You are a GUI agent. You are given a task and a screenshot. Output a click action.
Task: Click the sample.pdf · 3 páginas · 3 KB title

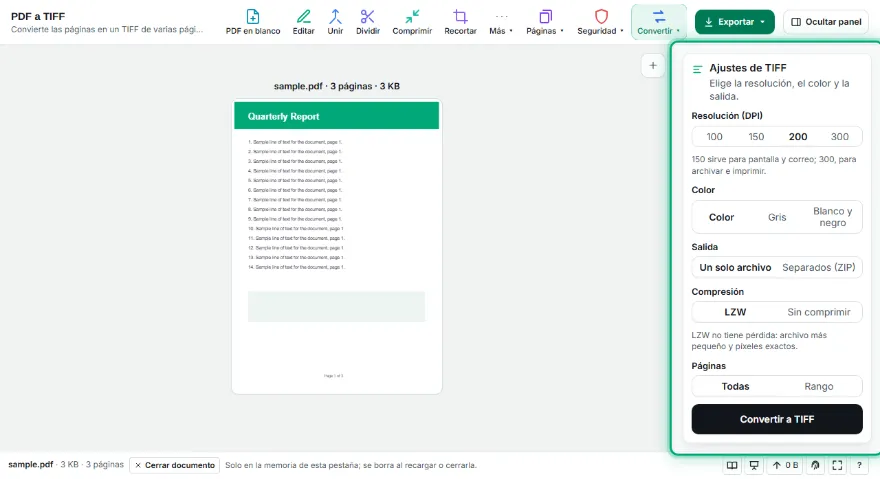(337, 86)
